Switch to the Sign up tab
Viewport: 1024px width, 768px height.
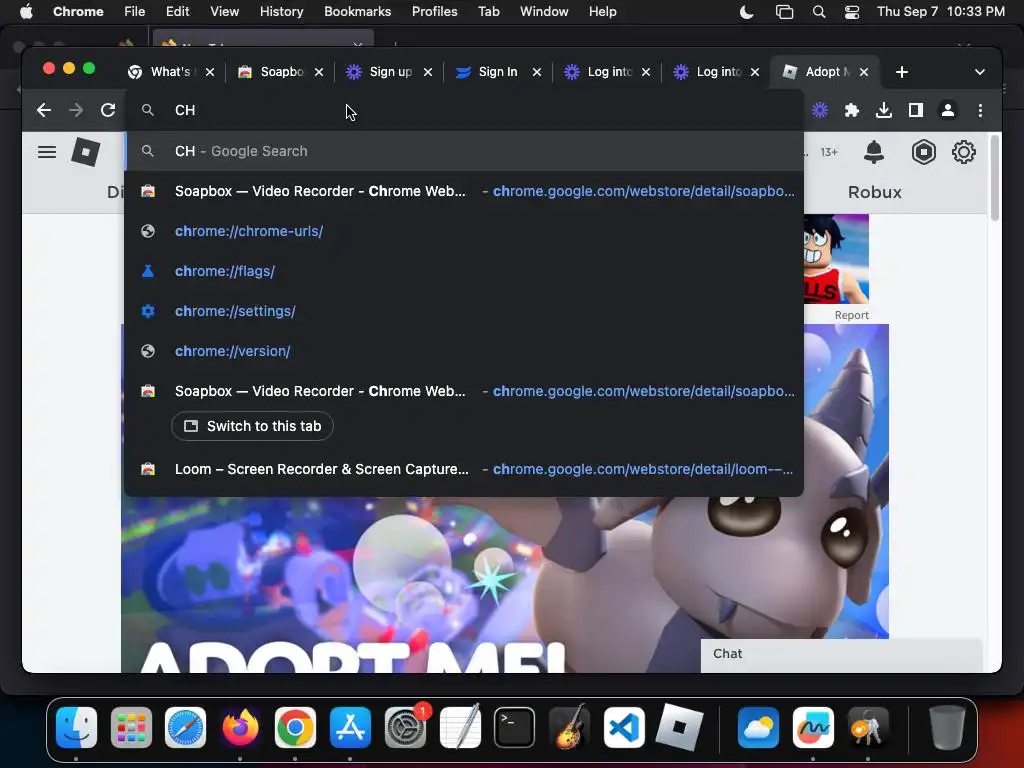390,72
